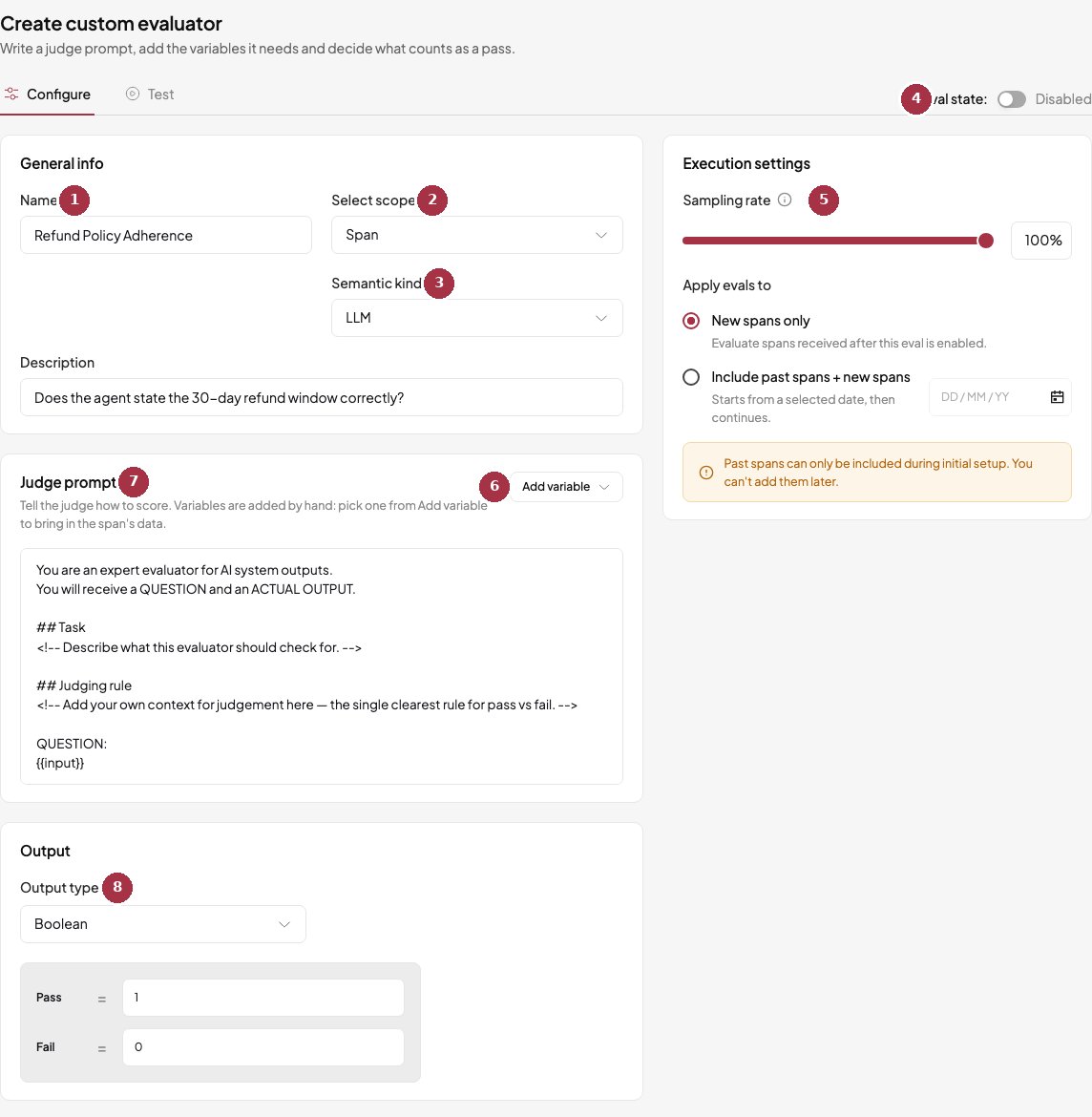Image resolution: width=1092 pixels, height=1117 pixels.
Task: Click the Output type chevron arrow
Action: coord(284,924)
